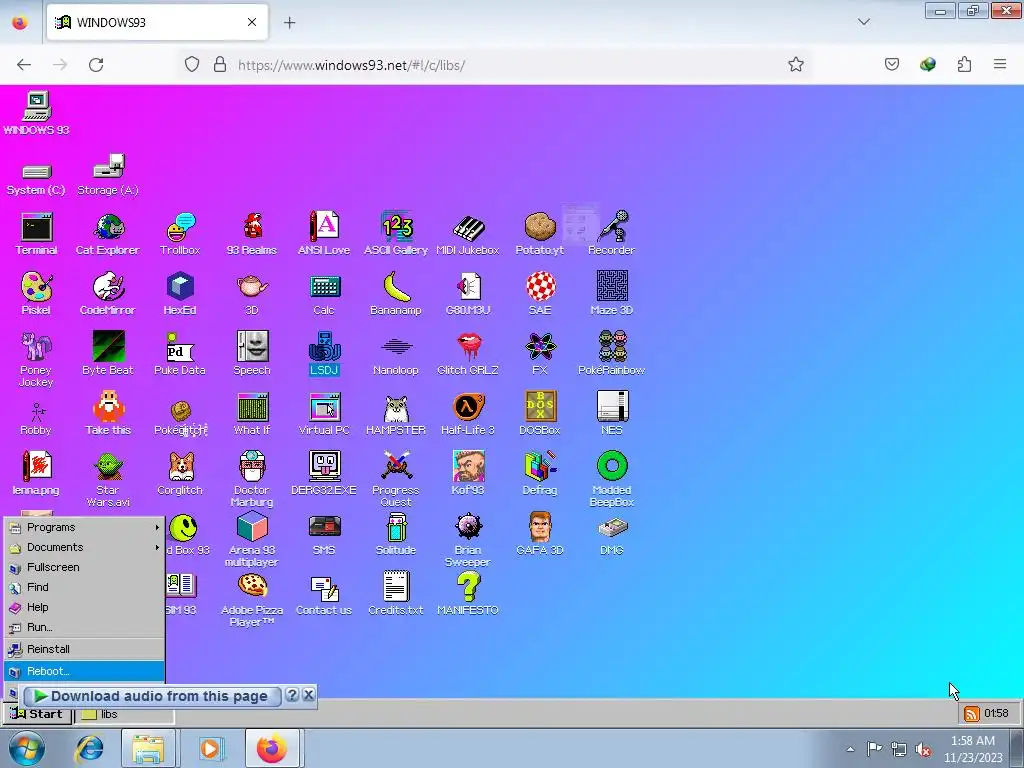Open Help from the Start menu
This screenshot has height=768, width=1024.
tap(84, 607)
